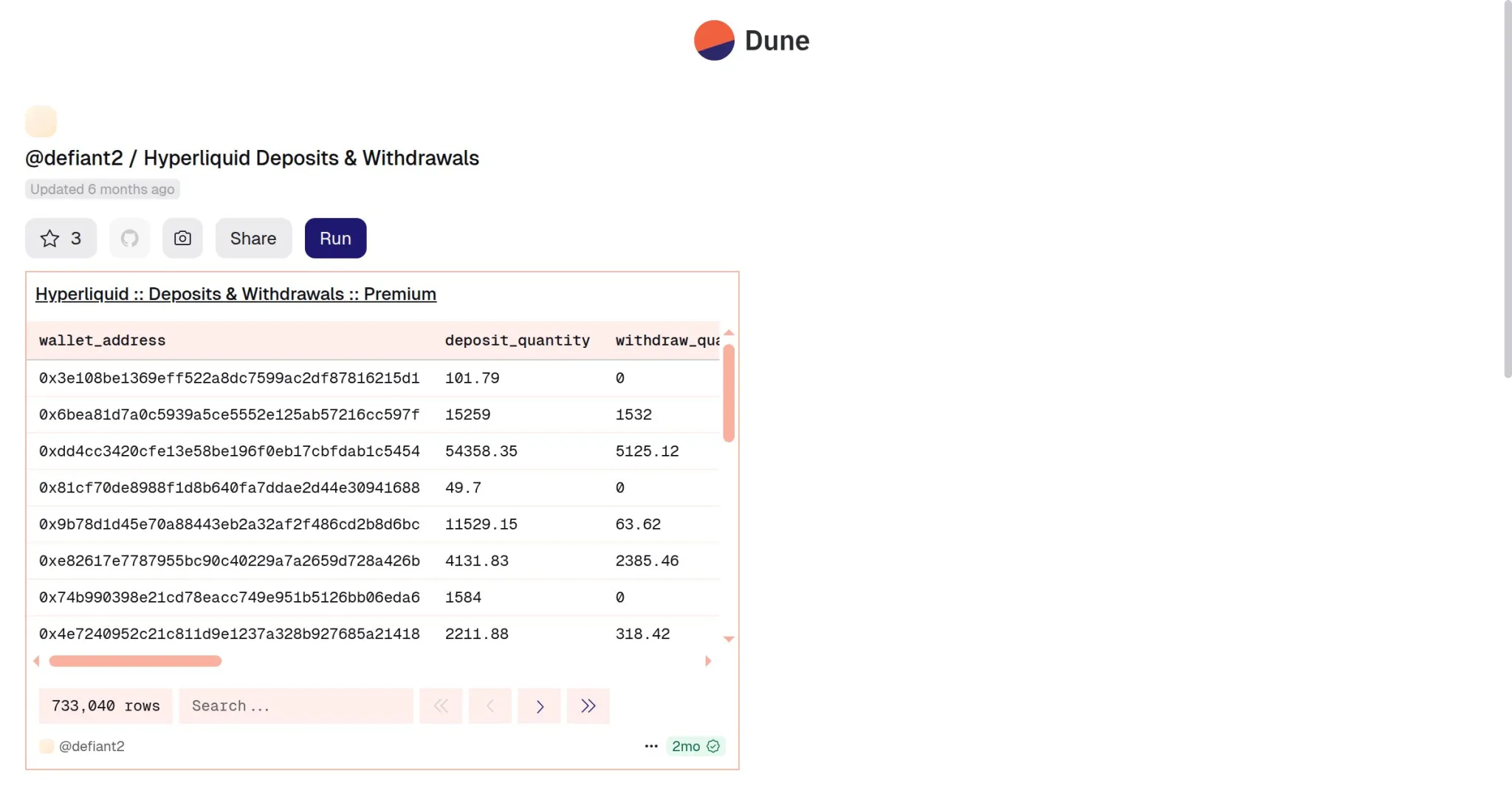
Task: Click the small @defiant2 avatar in footer
Action: pos(47,746)
